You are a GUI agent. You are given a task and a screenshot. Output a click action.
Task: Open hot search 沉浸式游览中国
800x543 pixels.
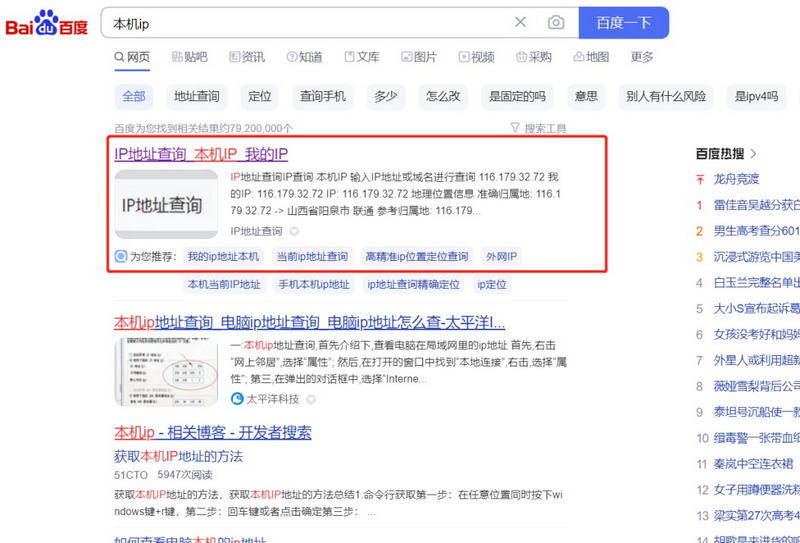[x=757, y=257]
